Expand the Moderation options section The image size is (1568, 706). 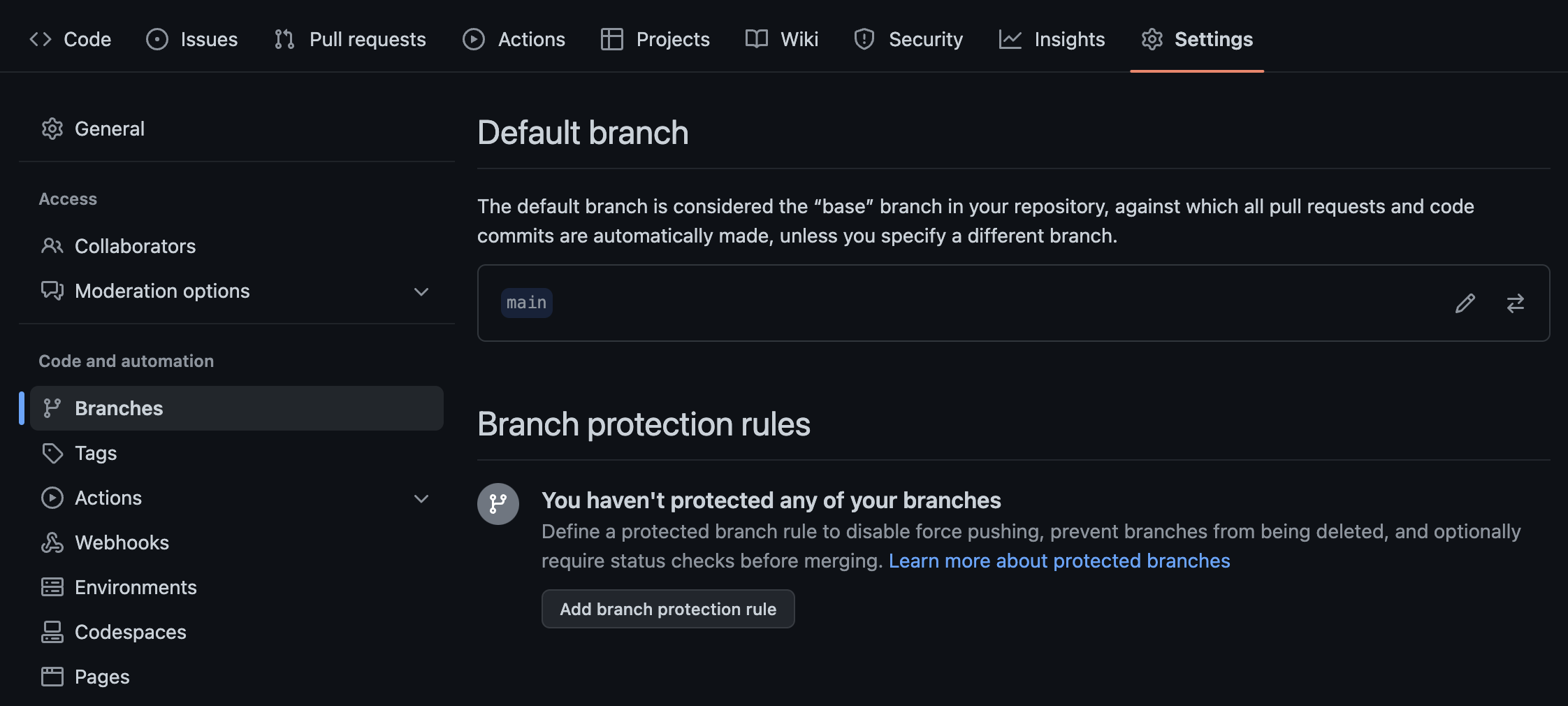click(421, 291)
